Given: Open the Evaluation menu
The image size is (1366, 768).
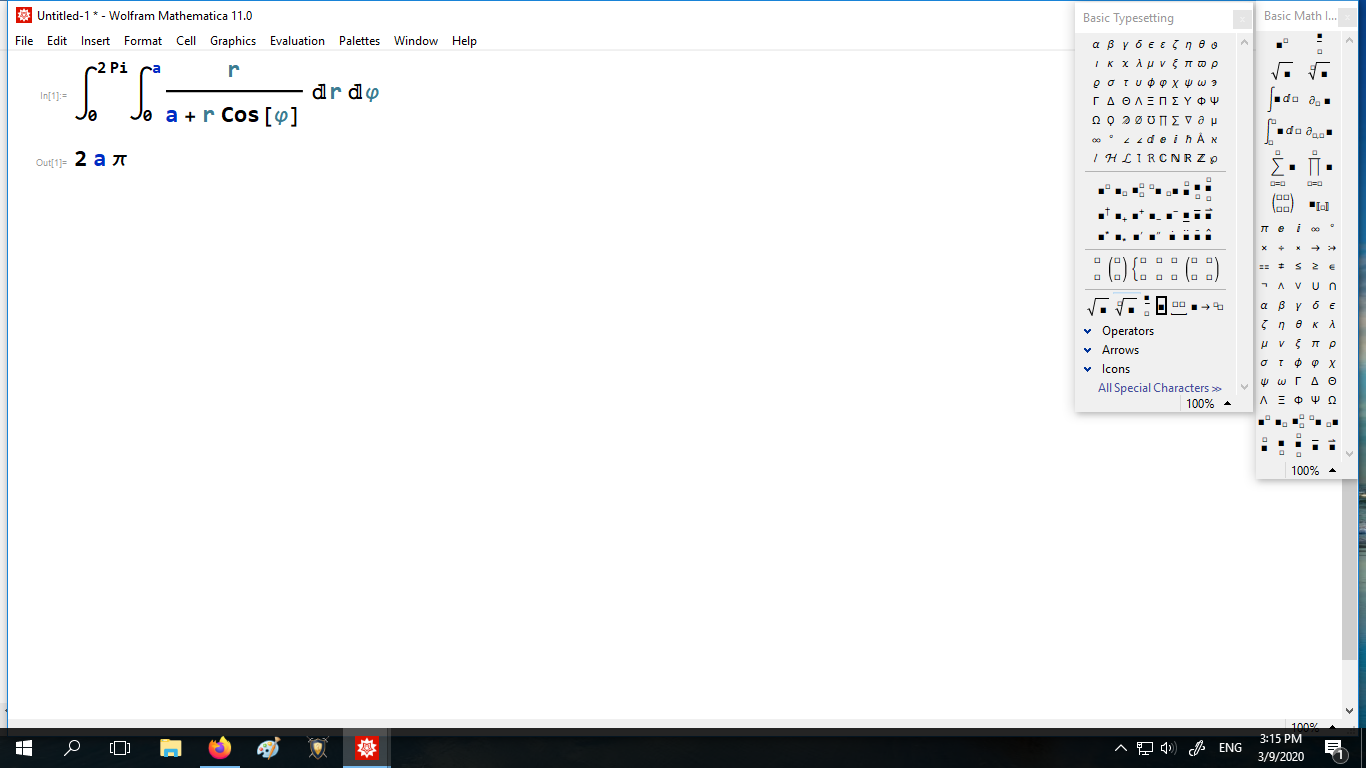Looking at the screenshot, I should click(x=297, y=41).
